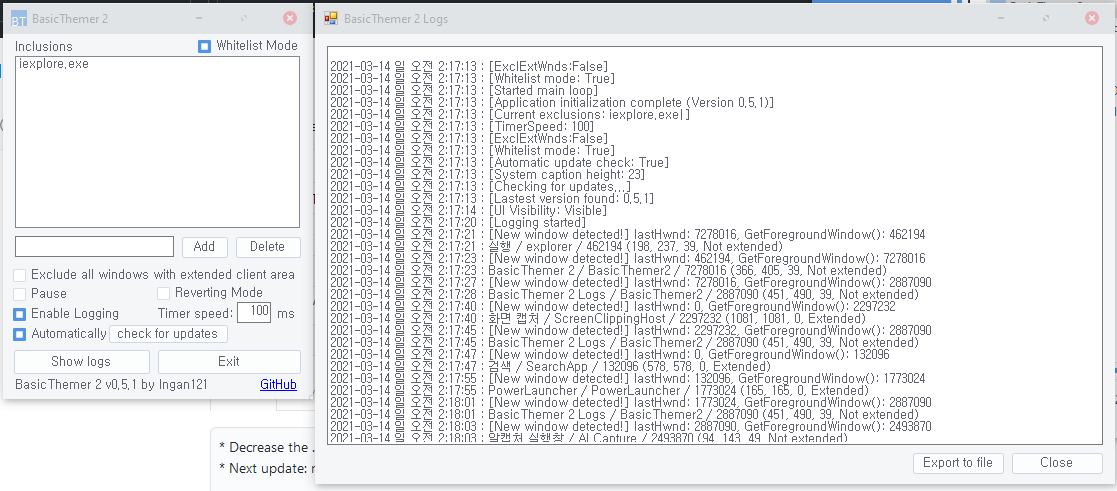Click Export to file button
The height and width of the screenshot is (491, 1117).
pos(958,462)
